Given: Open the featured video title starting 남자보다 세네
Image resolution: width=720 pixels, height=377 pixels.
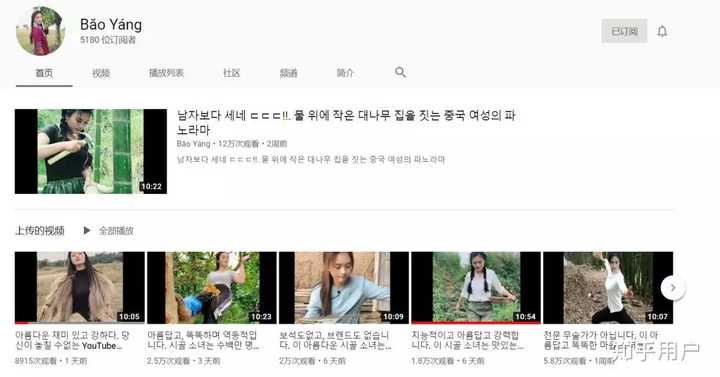Looking at the screenshot, I should [x=346, y=122].
